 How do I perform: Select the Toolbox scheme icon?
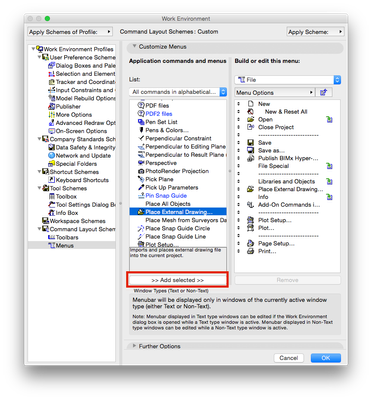click(x=51, y=196)
